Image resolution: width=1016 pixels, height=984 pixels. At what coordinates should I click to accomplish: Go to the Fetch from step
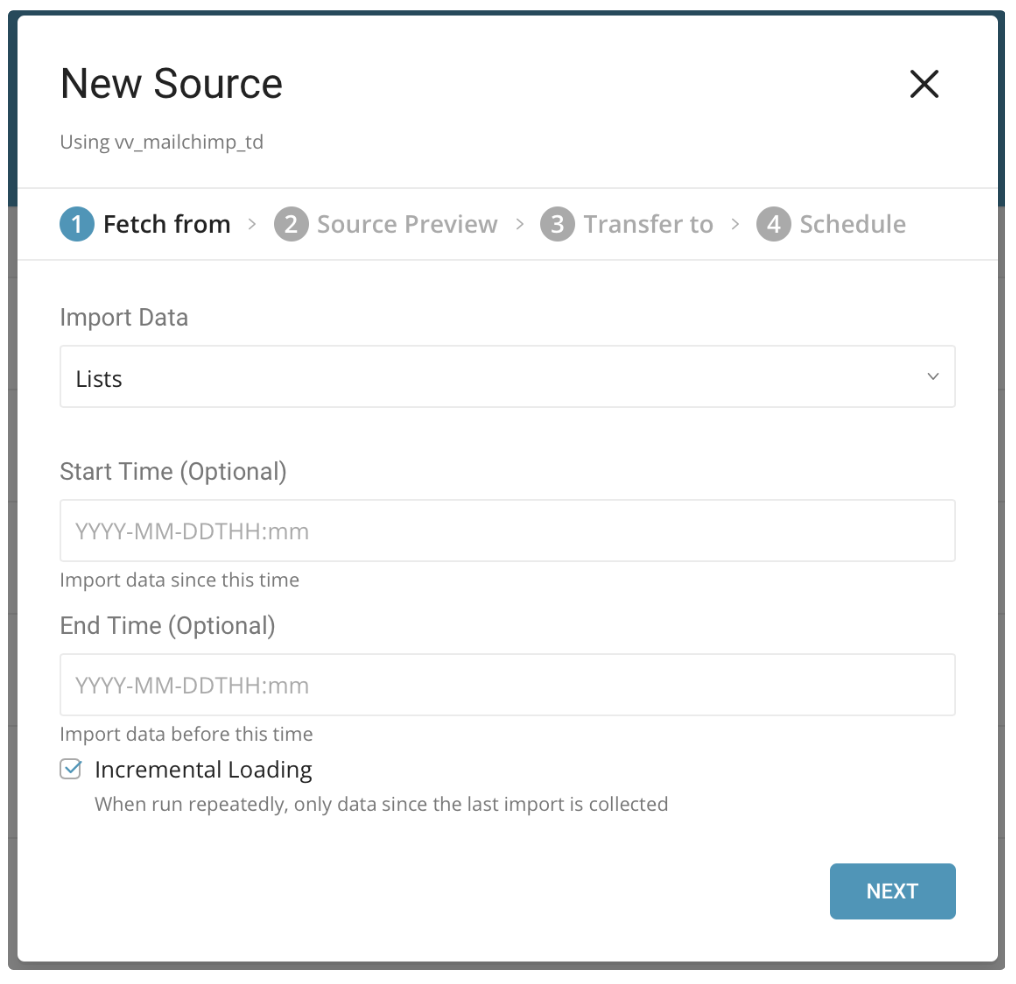[x=167, y=224]
